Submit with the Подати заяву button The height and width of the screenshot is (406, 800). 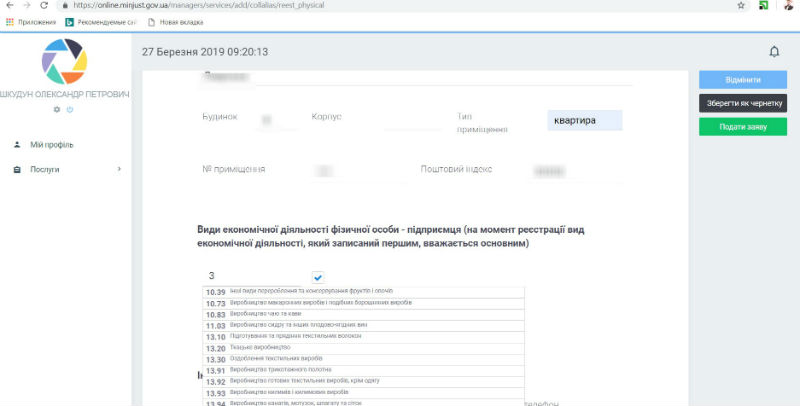[x=743, y=126]
